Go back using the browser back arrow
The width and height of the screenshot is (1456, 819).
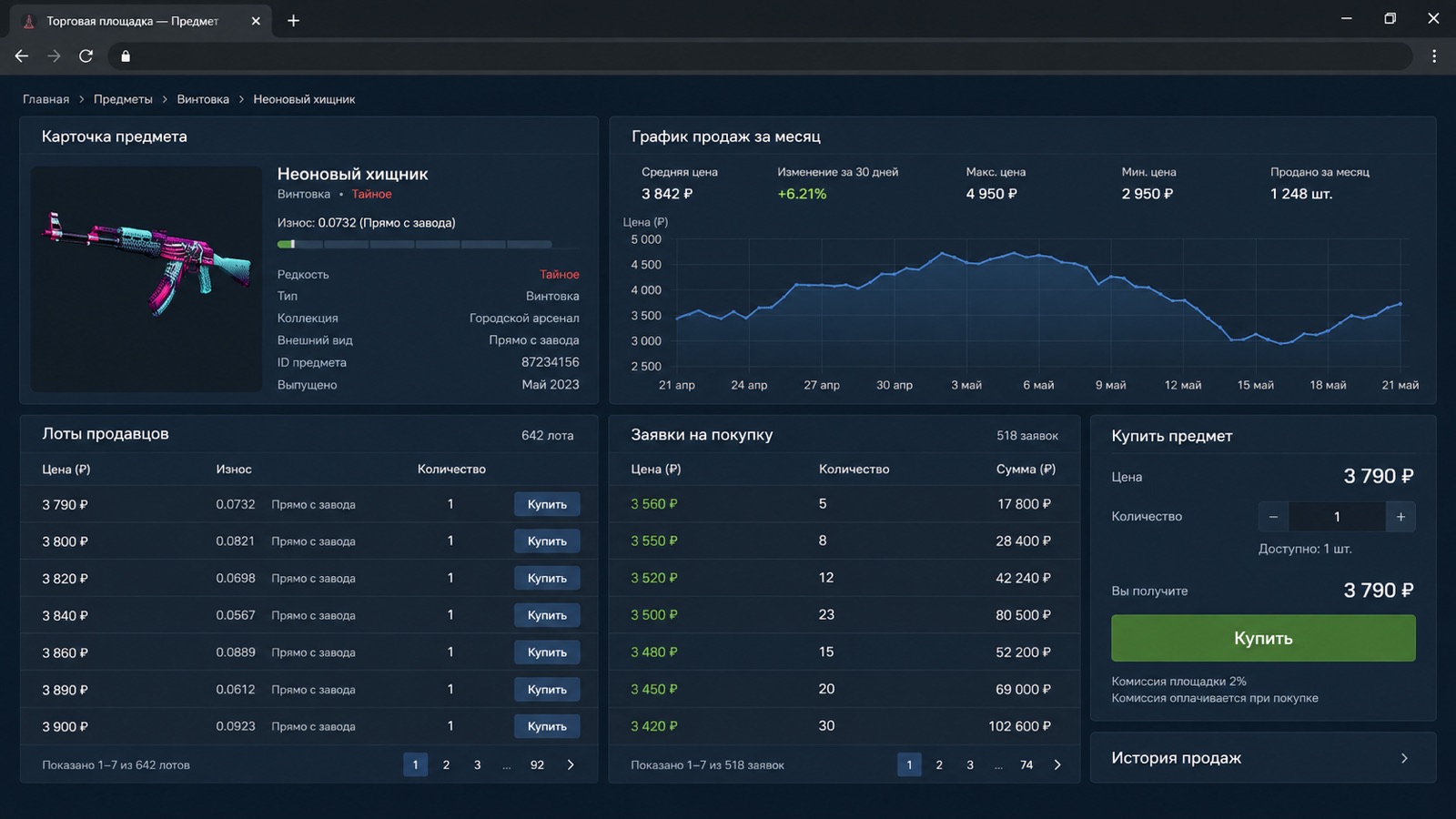(21, 56)
